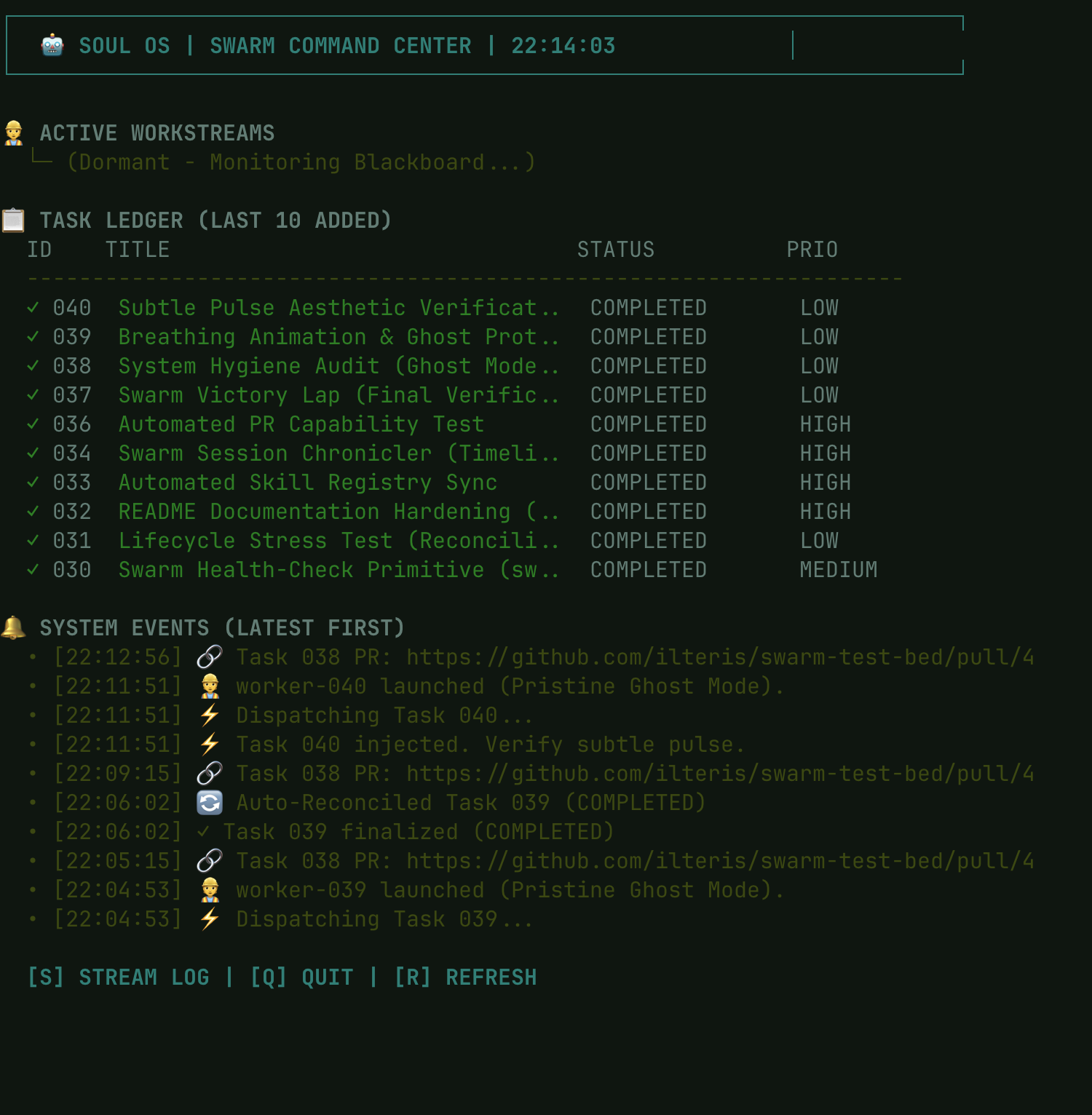Screen dimensions: 1092x1115
Task: Select the lightning icon on Dispatching Task 040
Action: (209, 715)
